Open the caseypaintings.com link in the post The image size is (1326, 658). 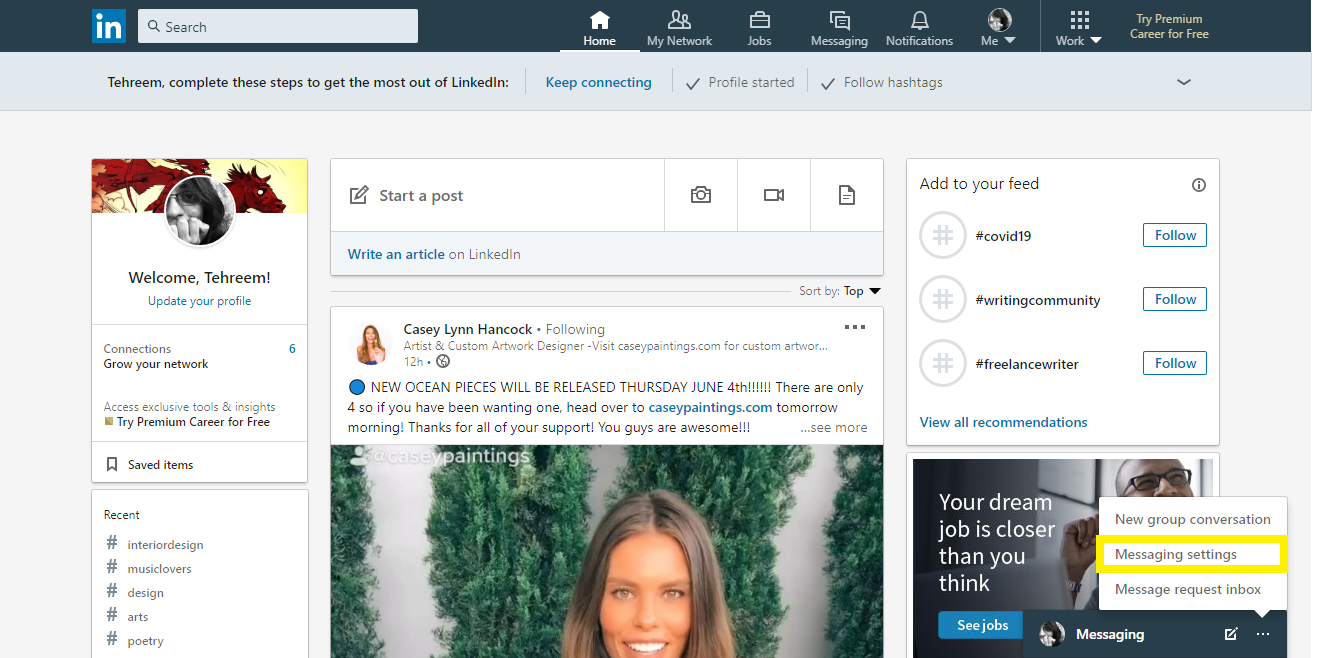(710, 407)
